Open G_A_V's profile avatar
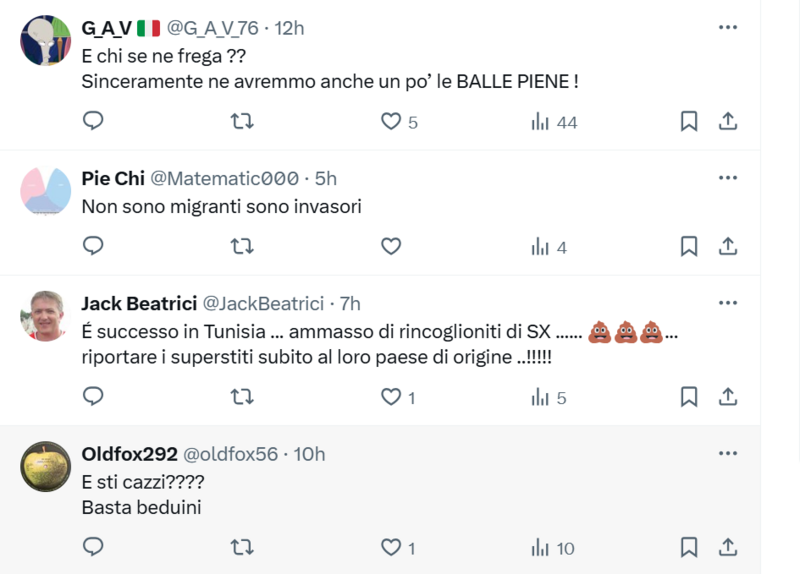 [x=45, y=41]
